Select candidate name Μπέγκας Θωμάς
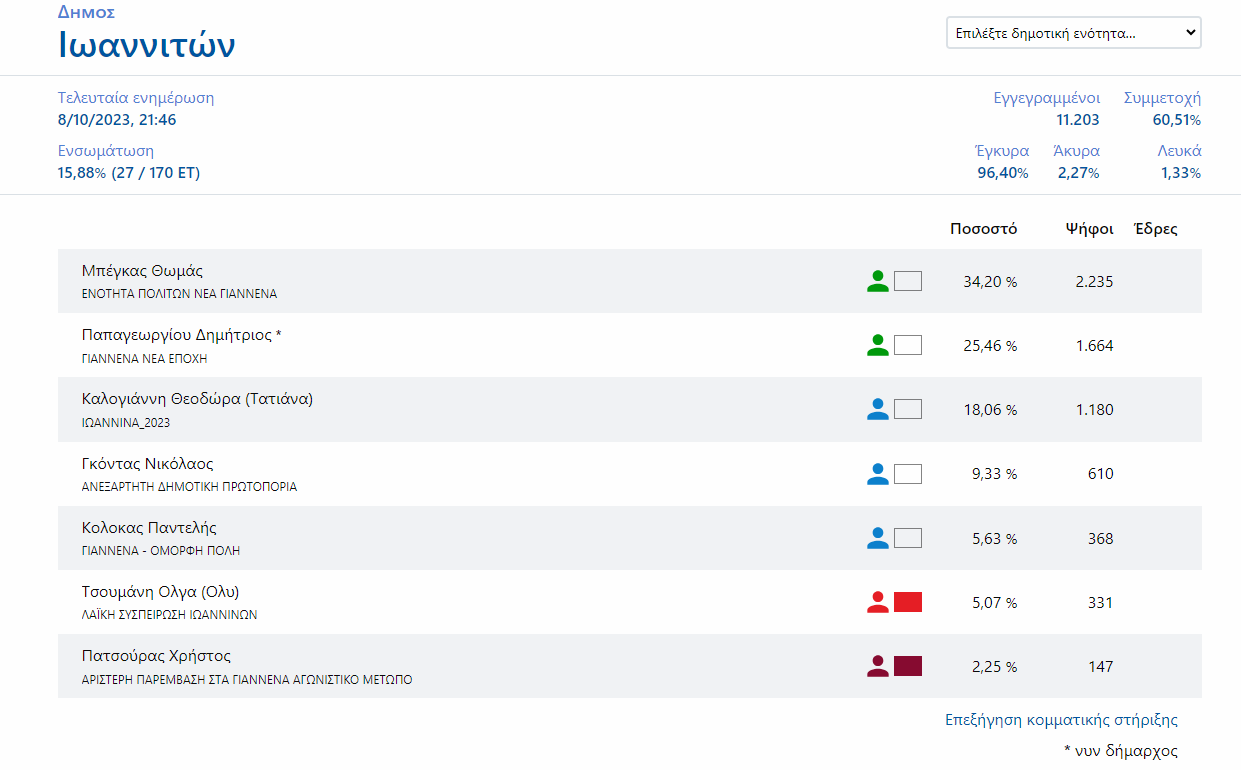The height and width of the screenshot is (770, 1241). [142, 271]
